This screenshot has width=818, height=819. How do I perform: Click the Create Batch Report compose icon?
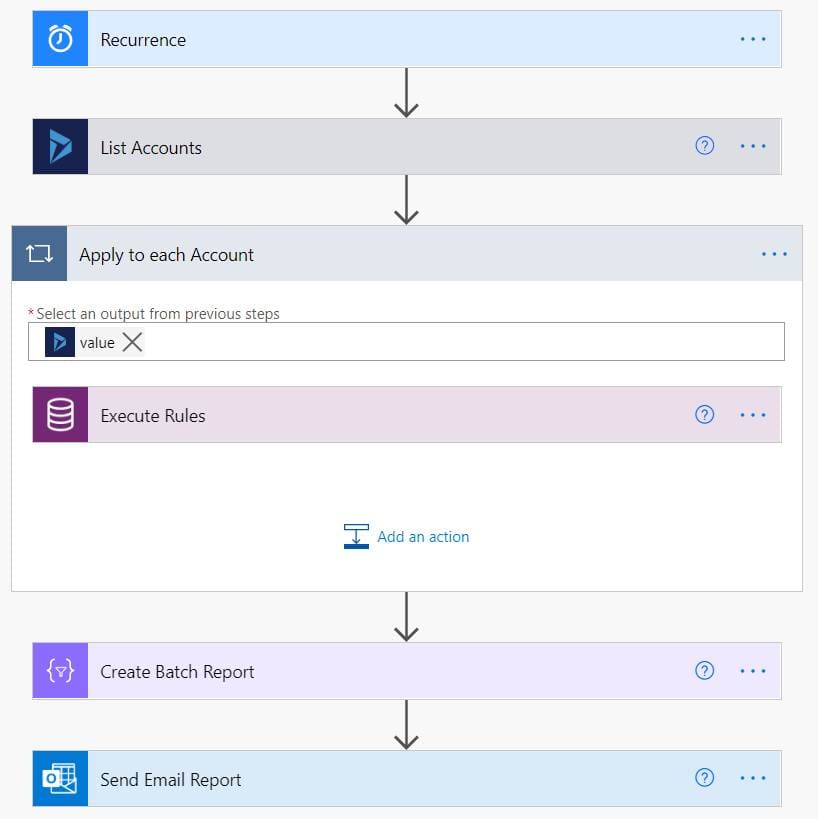point(60,671)
